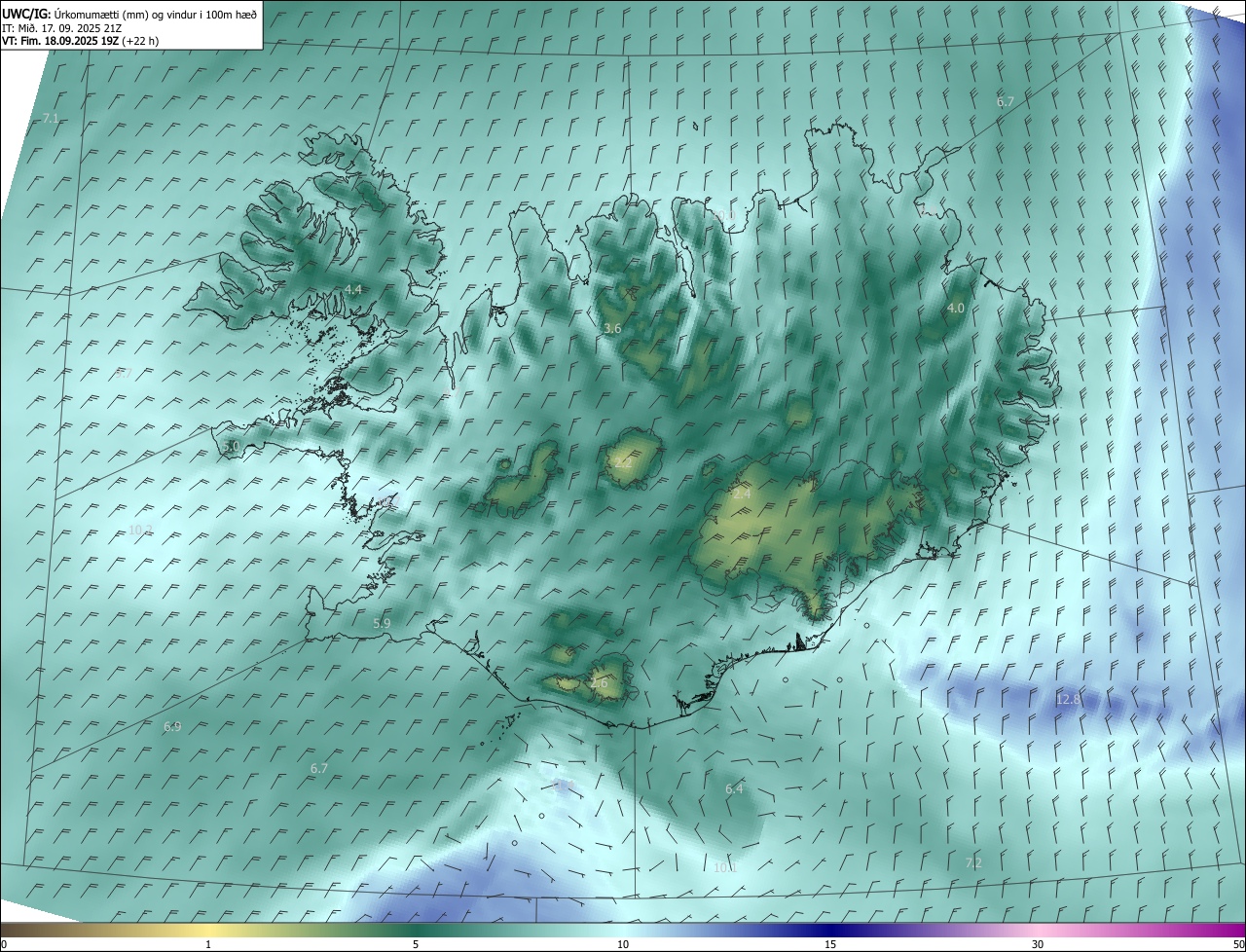Click the 2.6 value near the south coast
1246x952 pixels.
tap(599, 683)
